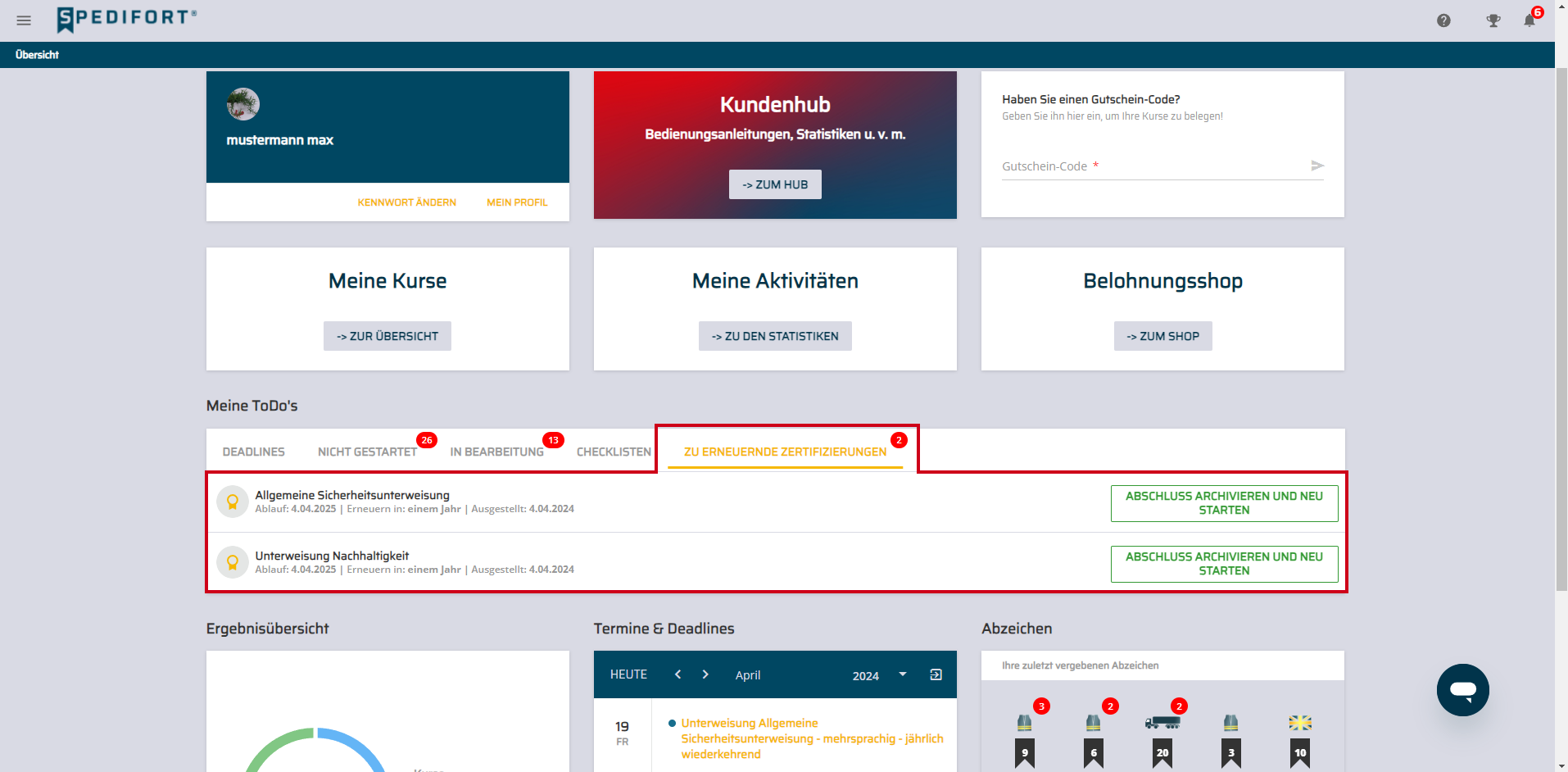This screenshot has width=1568, height=772.
Task: Click the Übersicht breadcrumb
Action: (x=37, y=55)
